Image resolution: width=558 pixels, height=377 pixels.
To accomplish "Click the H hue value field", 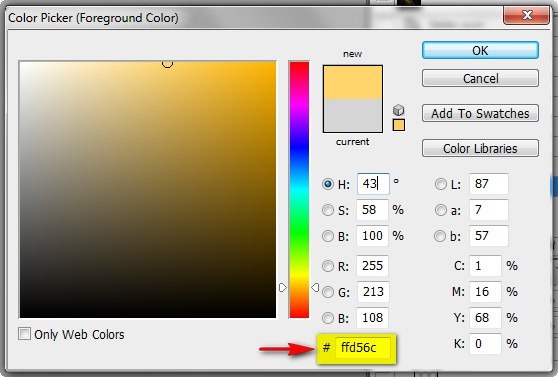I will 373,184.
